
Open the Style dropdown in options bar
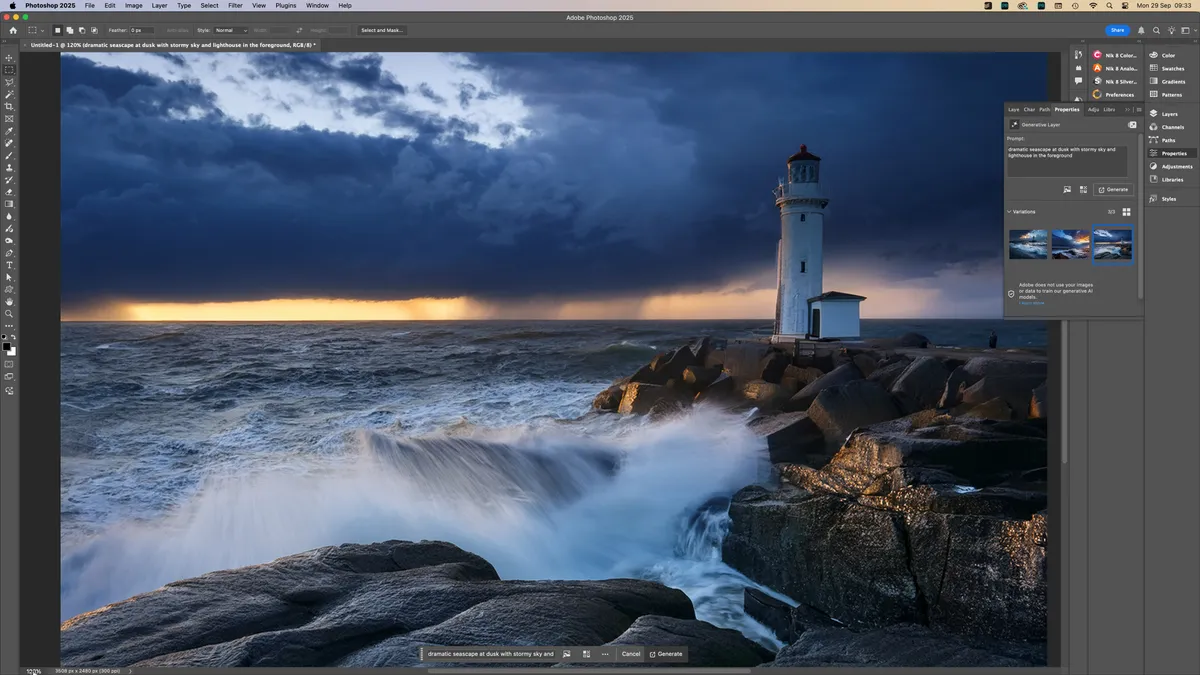(230, 30)
